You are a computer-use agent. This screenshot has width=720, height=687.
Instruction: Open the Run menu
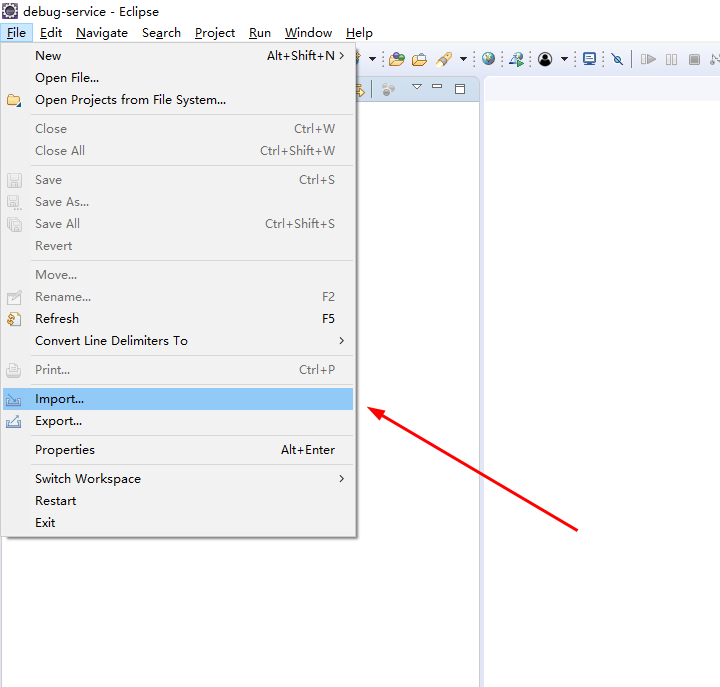(260, 33)
